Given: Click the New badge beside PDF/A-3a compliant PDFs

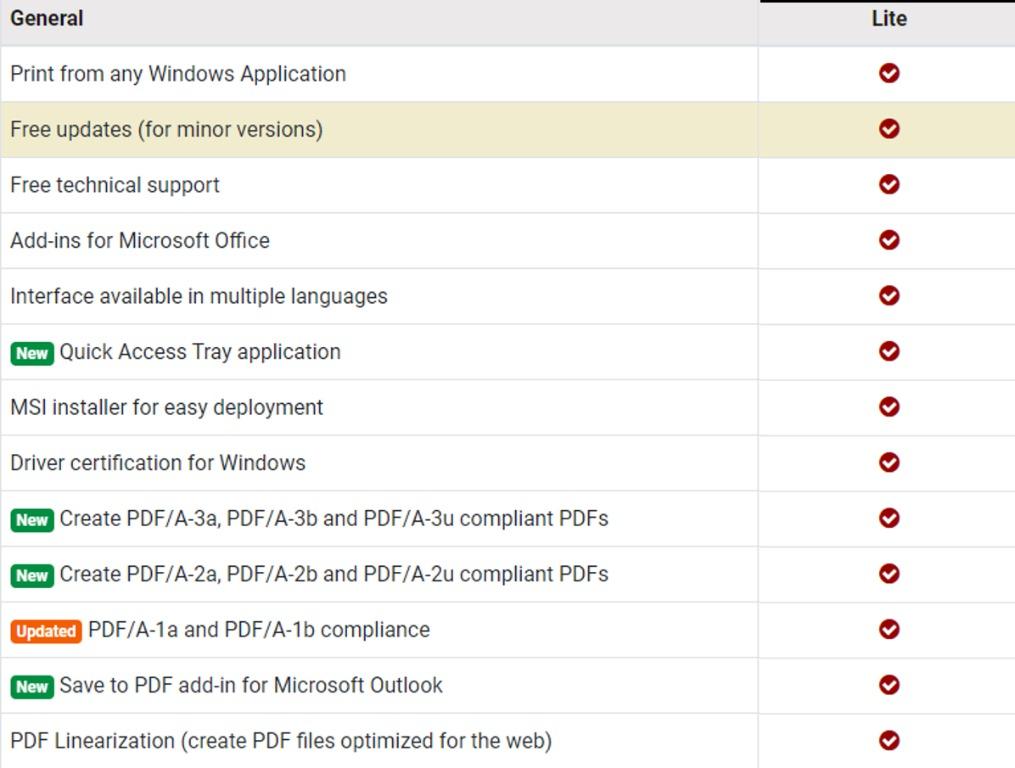Looking at the screenshot, I should pos(32,520).
